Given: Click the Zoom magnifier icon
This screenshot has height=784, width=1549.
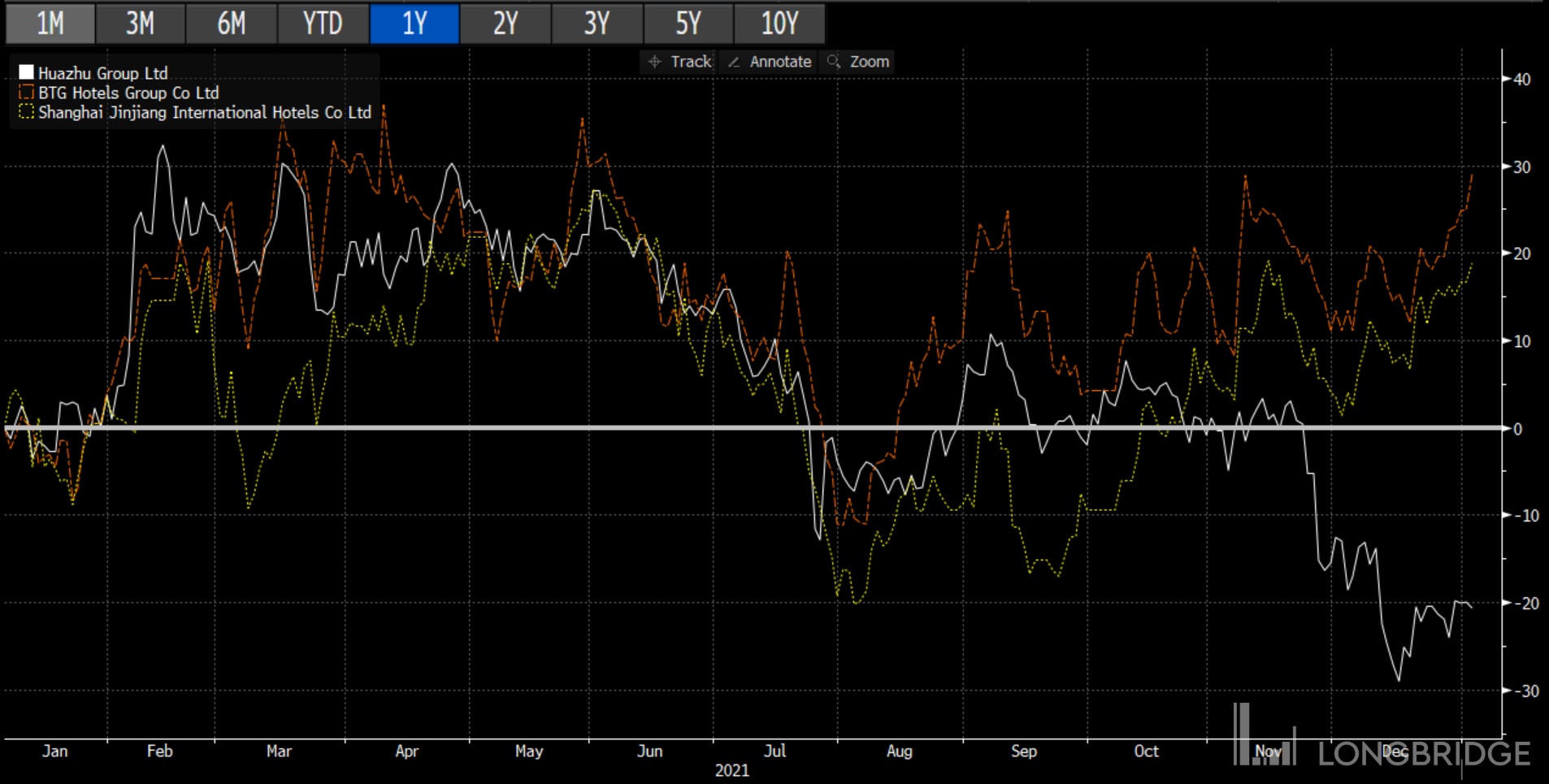Looking at the screenshot, I should pyautogui.click(x=833, y=62).
